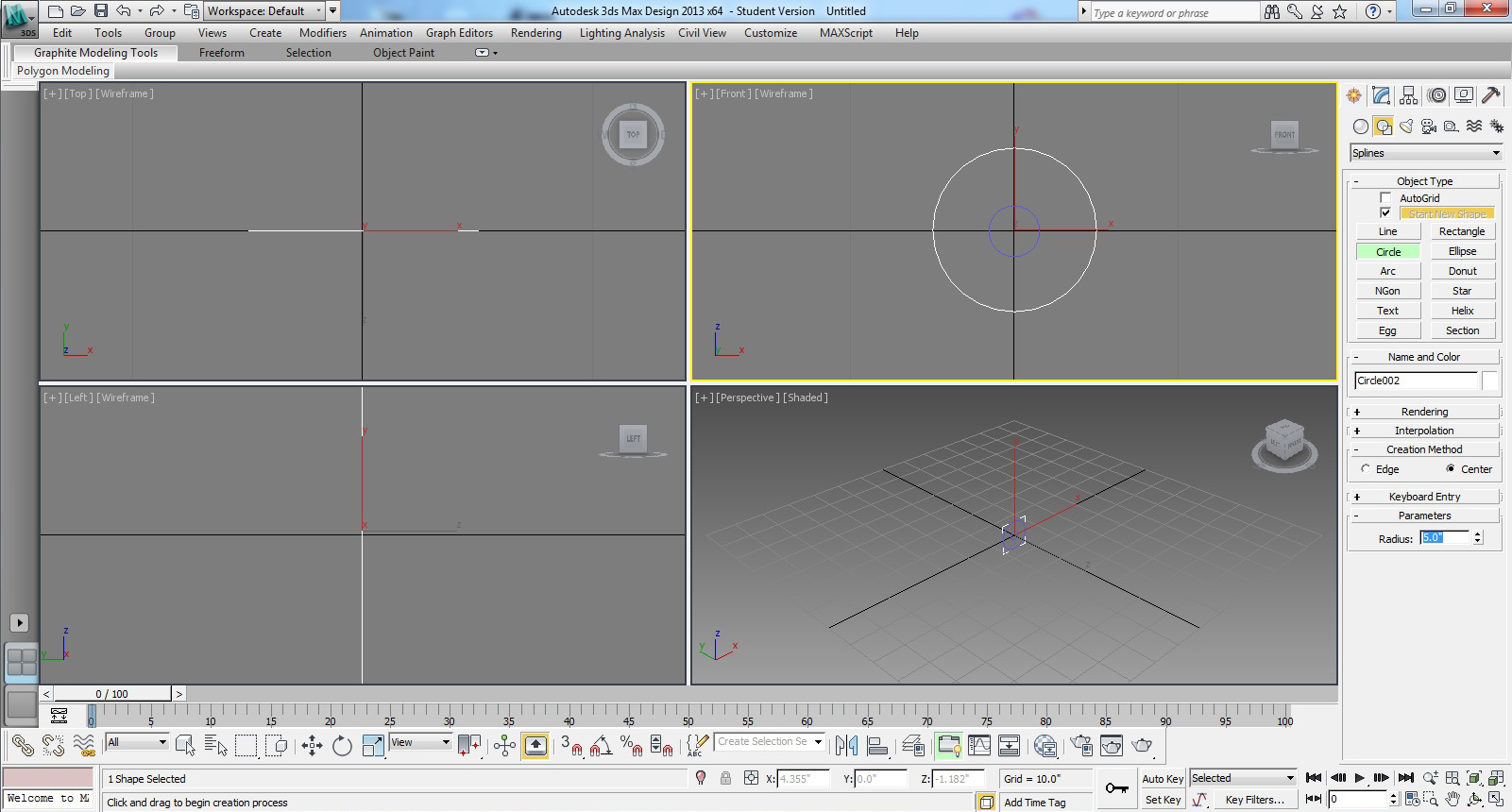Click the Bind to Space Warp icon
Image resolution: width=1512 pixels, height=812 pixels.
pyautogui.click(x=84, y=746)
